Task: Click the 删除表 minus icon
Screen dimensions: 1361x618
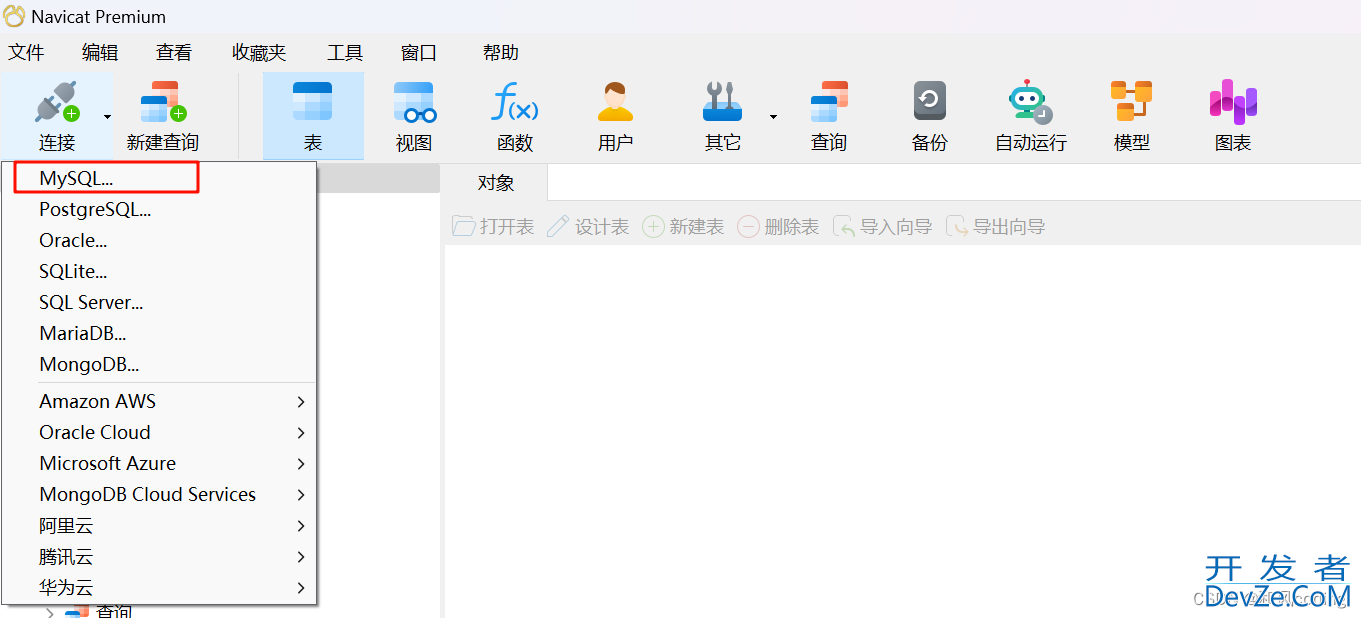Action: tap(748, 227)
